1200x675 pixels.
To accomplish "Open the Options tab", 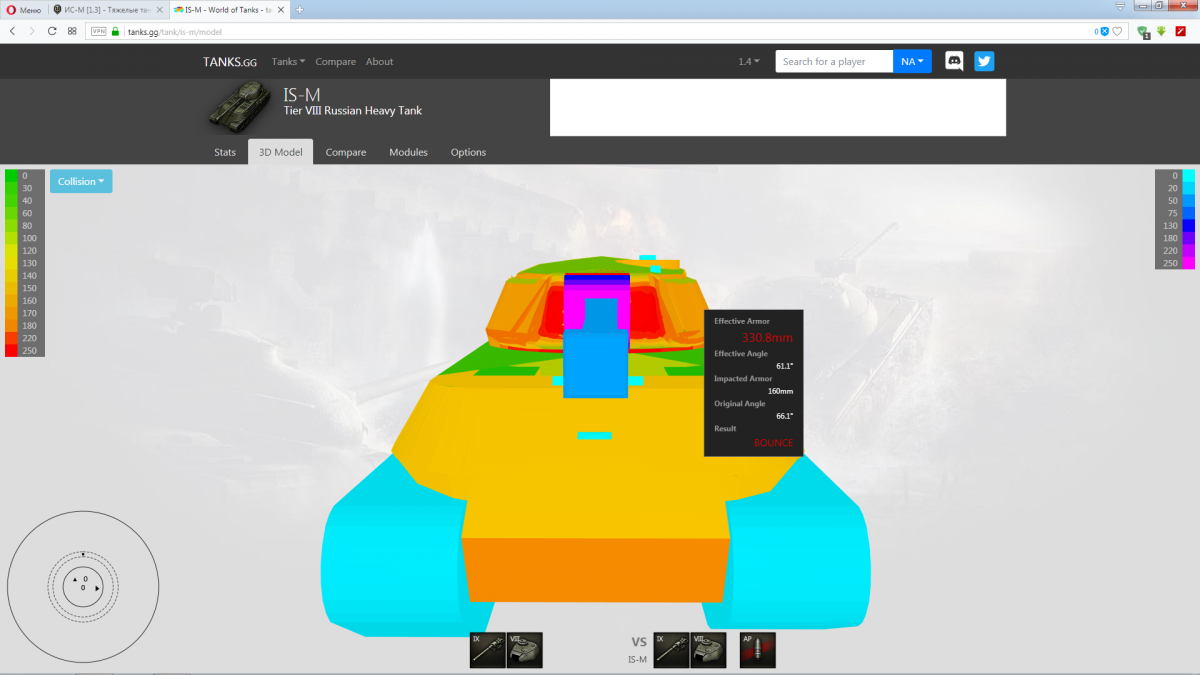I will click(468, 152).
